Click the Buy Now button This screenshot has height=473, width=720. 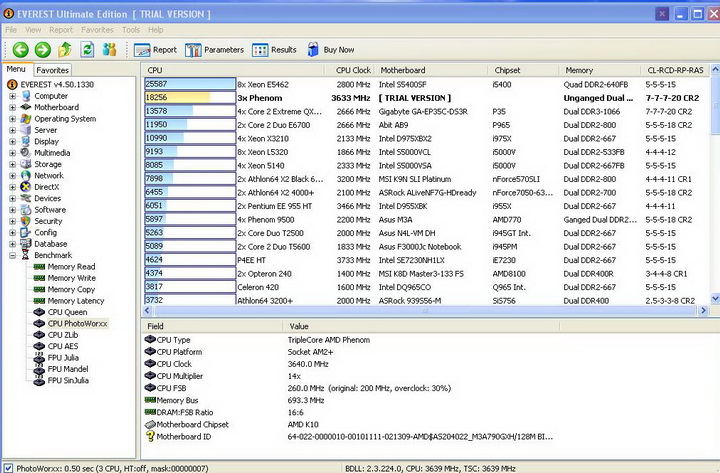pos(331,50)
